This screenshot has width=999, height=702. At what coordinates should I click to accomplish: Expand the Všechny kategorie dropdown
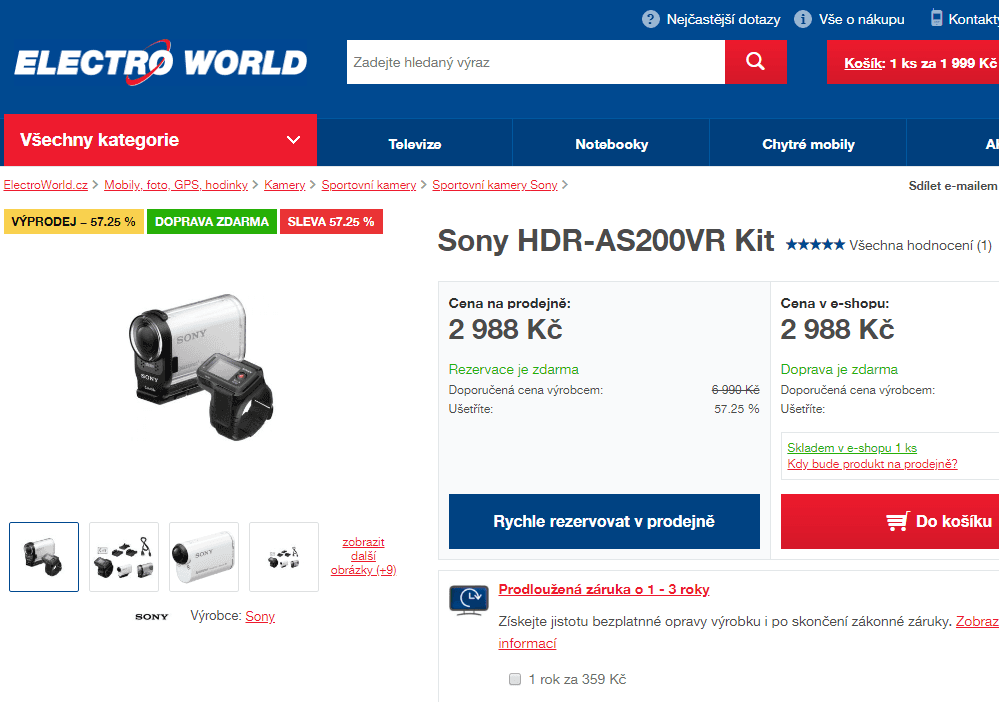tap(161, 140)
